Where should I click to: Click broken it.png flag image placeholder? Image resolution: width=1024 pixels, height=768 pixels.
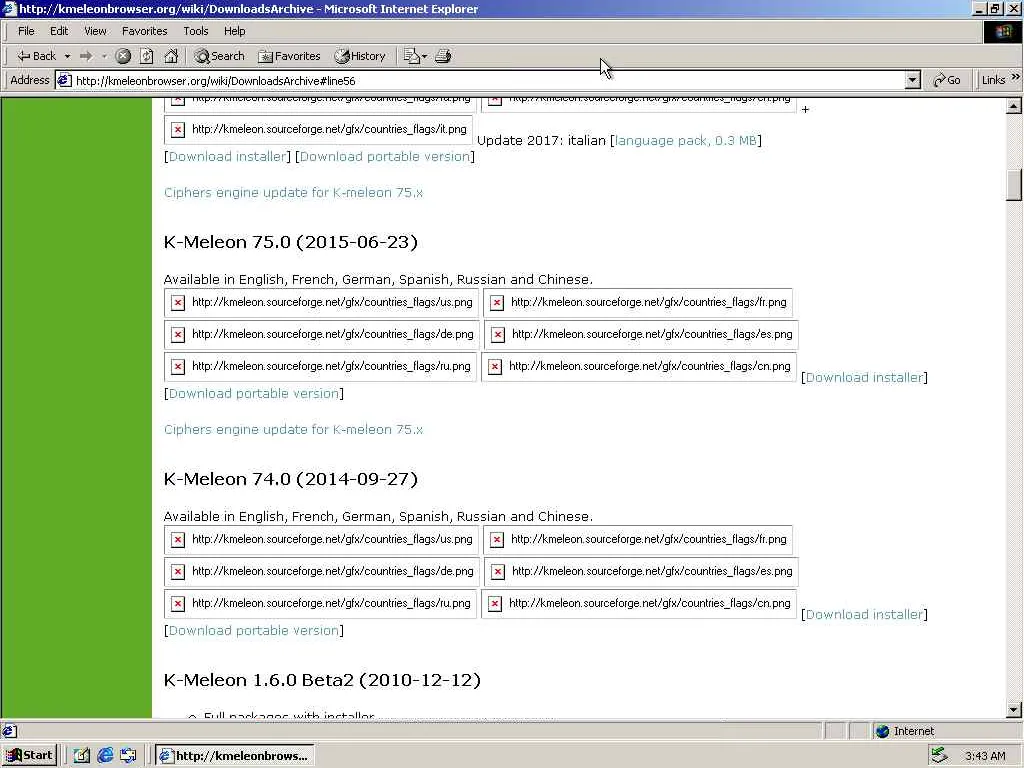point(319,129)
